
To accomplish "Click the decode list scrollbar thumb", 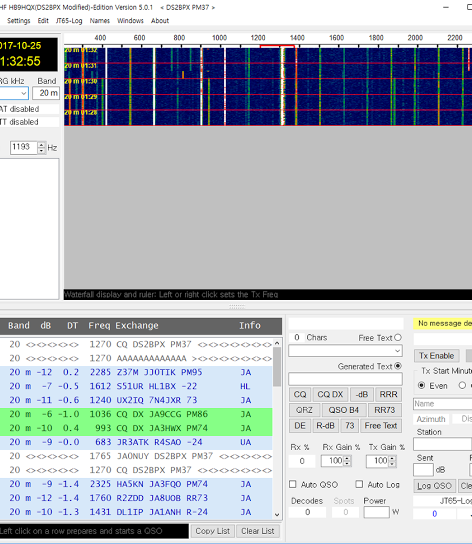I will (277, 367).
